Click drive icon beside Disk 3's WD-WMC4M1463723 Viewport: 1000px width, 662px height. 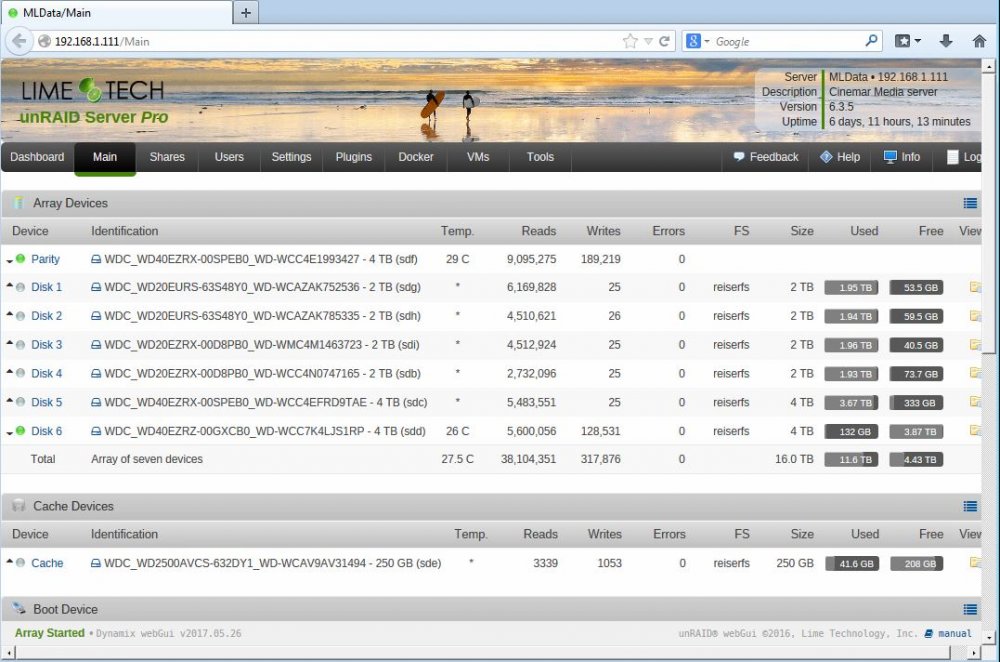coord(96,345)
